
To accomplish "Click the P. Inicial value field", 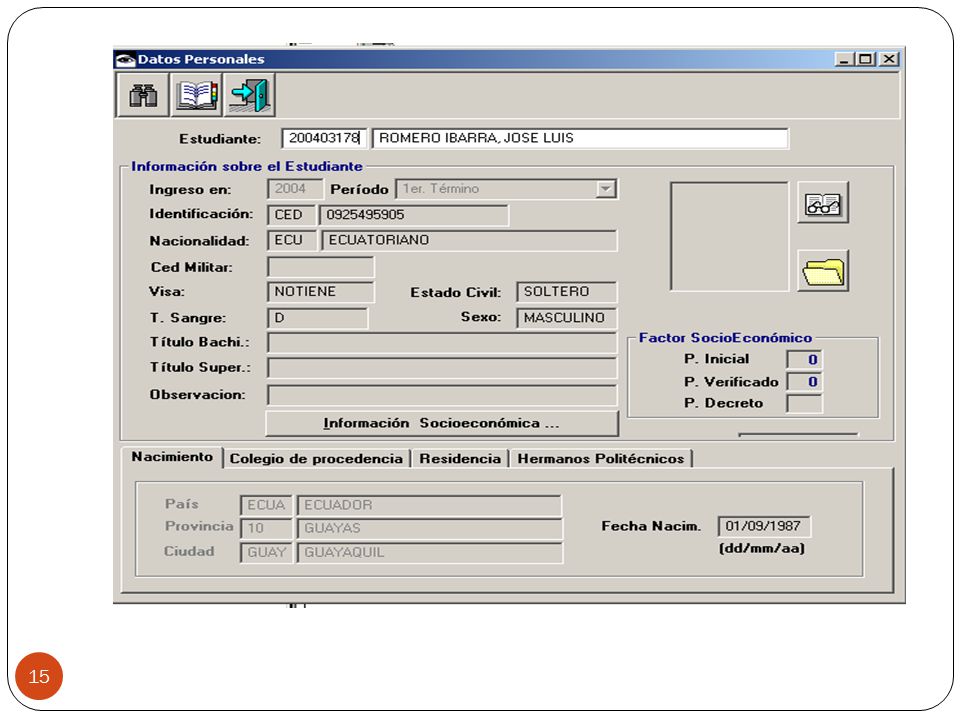I will 804,359.
